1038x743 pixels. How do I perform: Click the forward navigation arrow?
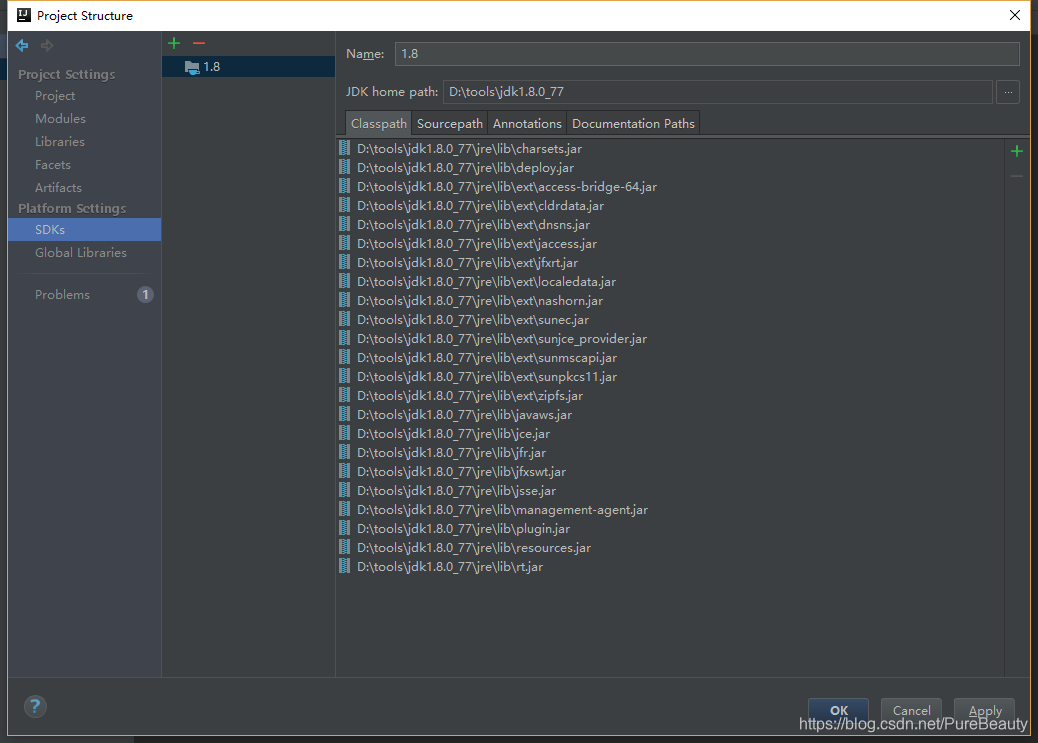pos(47,45)
